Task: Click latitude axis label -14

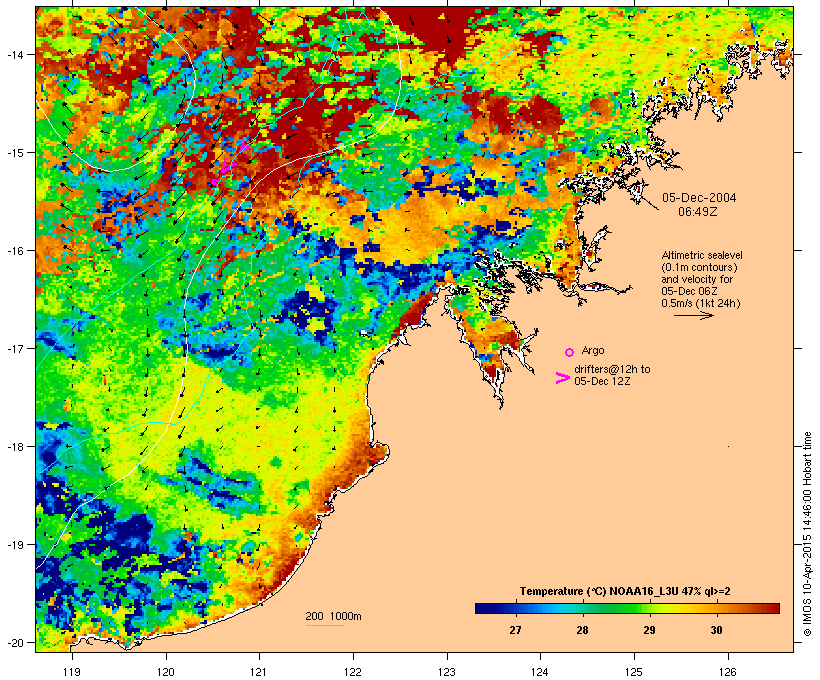Action: coord(14,54)
